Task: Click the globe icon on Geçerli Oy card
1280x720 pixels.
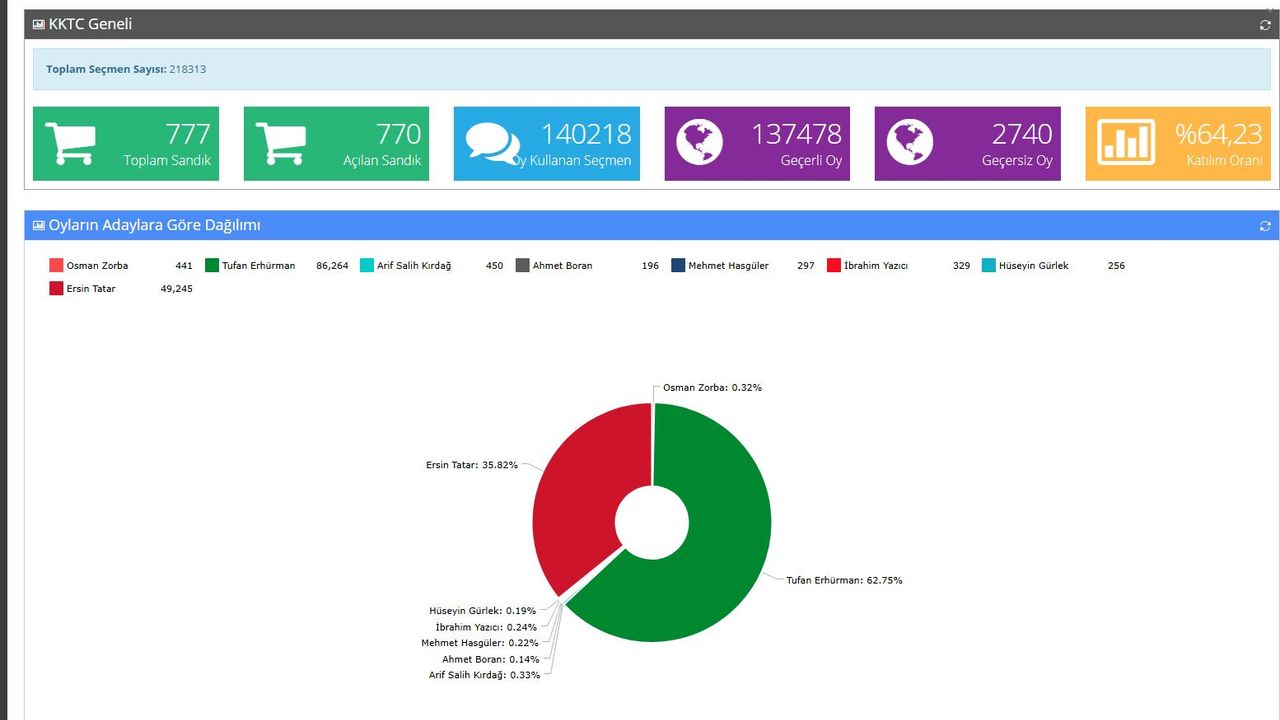Action: (699, 143)
